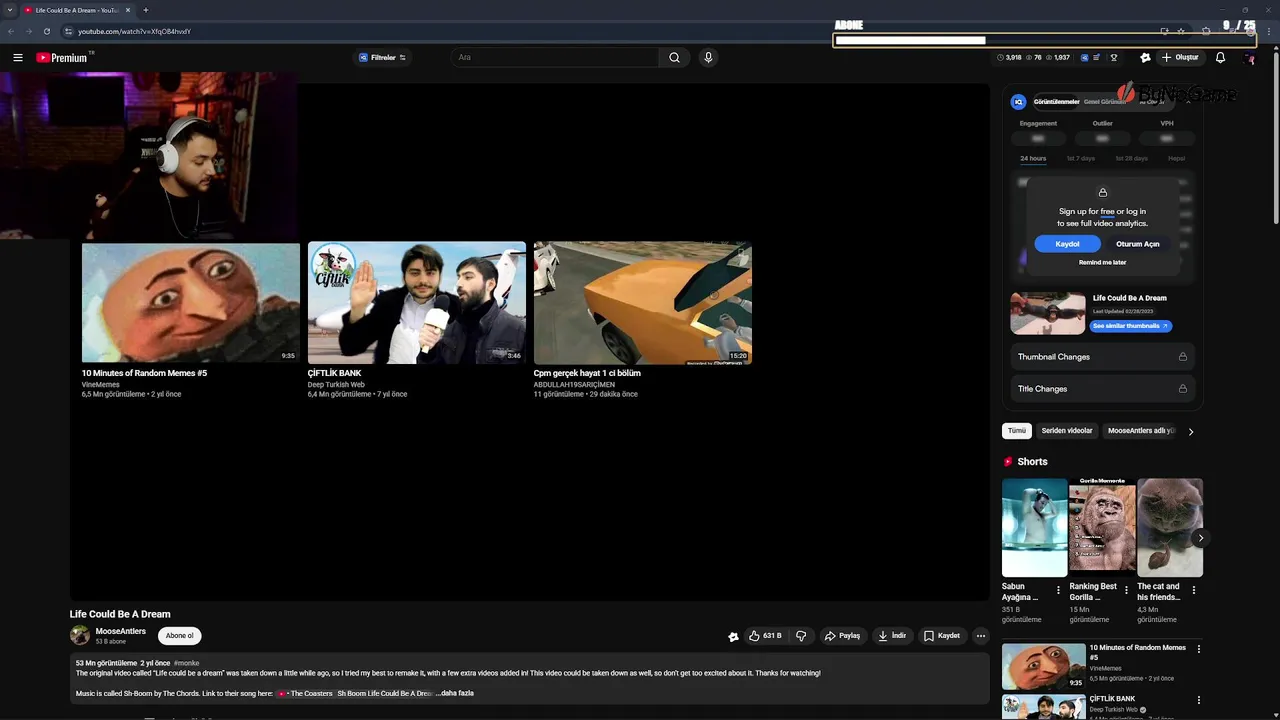Click the sparkle icon next to Oluştur
Image resolution: width=1280 pixels, height=720 pixels.
[1145, 58]
